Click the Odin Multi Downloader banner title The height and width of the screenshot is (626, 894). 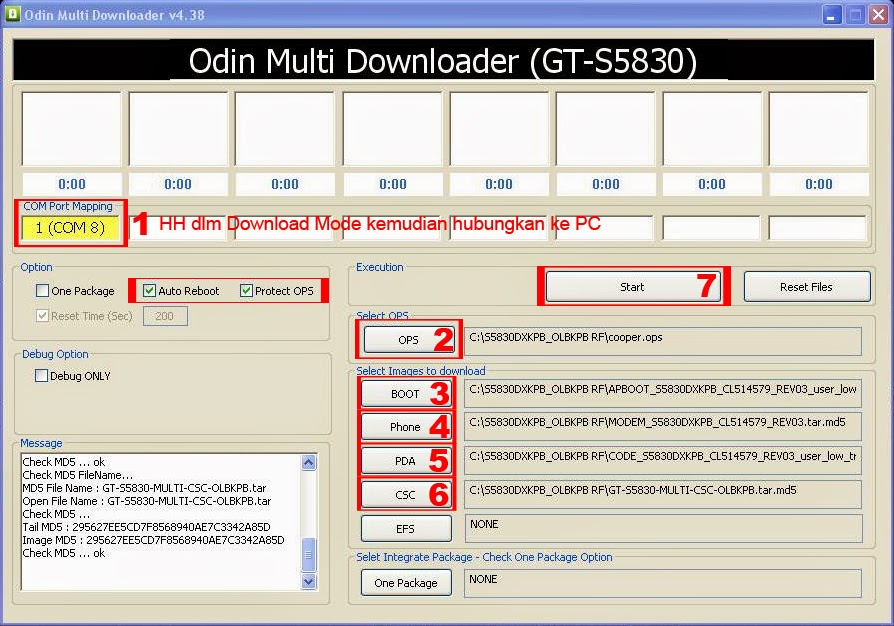[443, 60]
